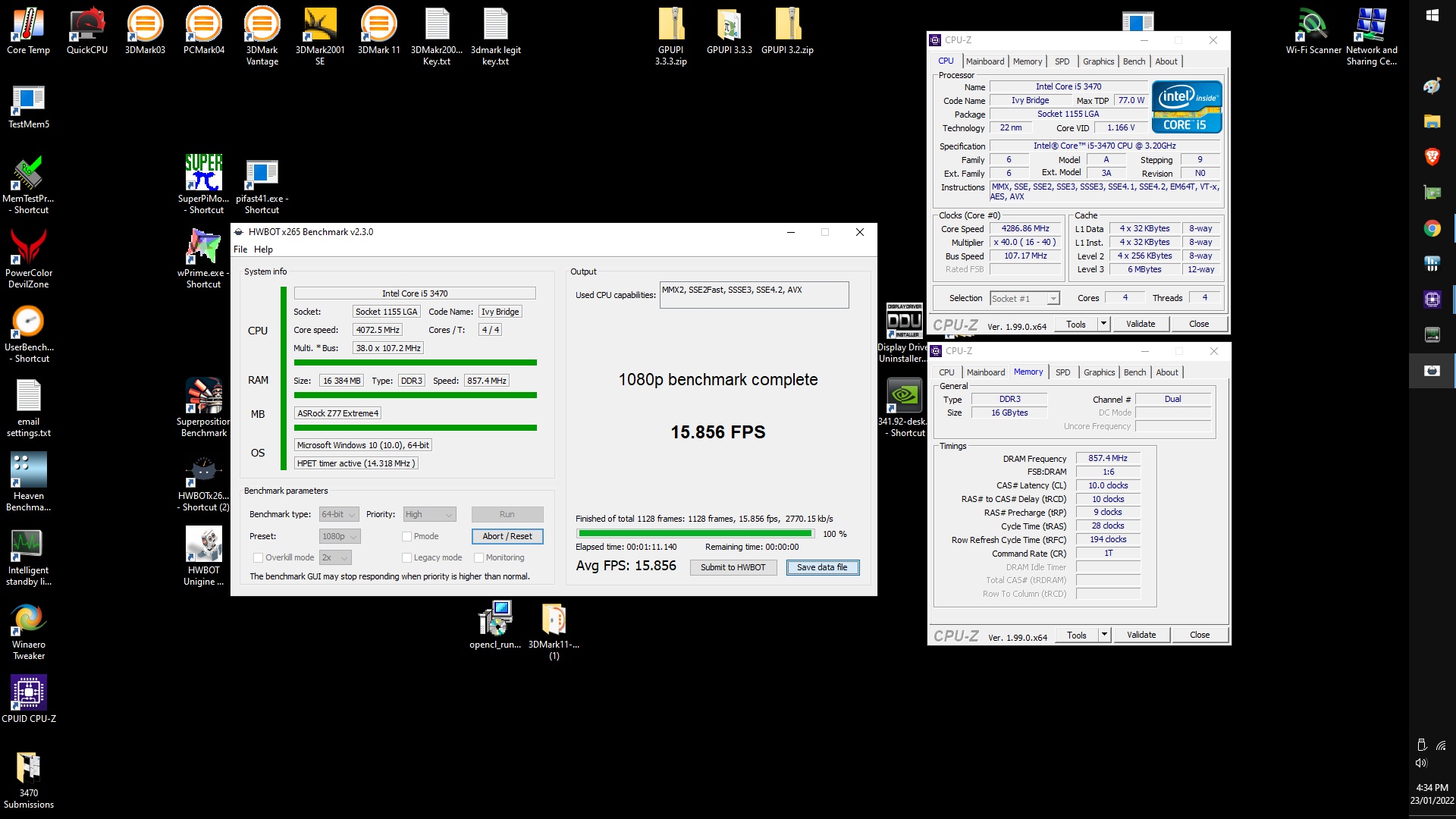
Task: Toggle the Pmode checkbox
Action: (406, 536)
